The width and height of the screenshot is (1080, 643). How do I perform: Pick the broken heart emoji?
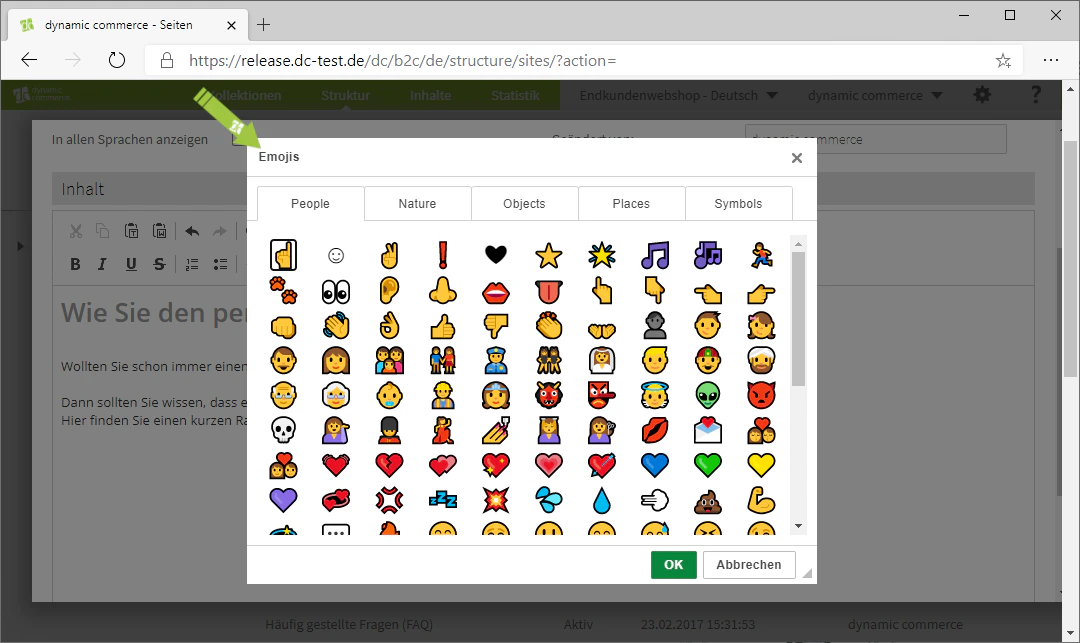(x=389, y=466)
